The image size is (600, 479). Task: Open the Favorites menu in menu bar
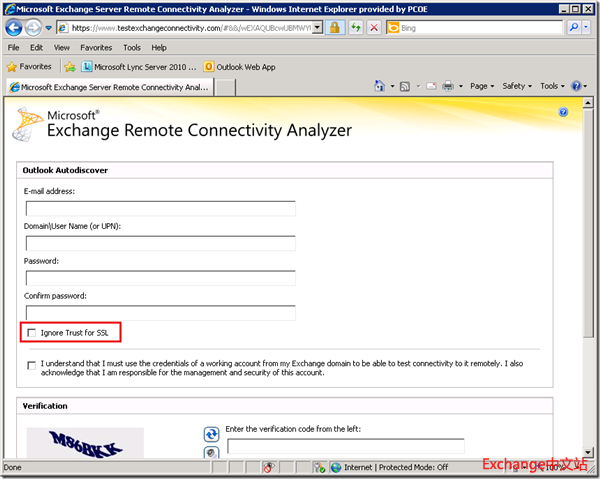tap(96, 47)
